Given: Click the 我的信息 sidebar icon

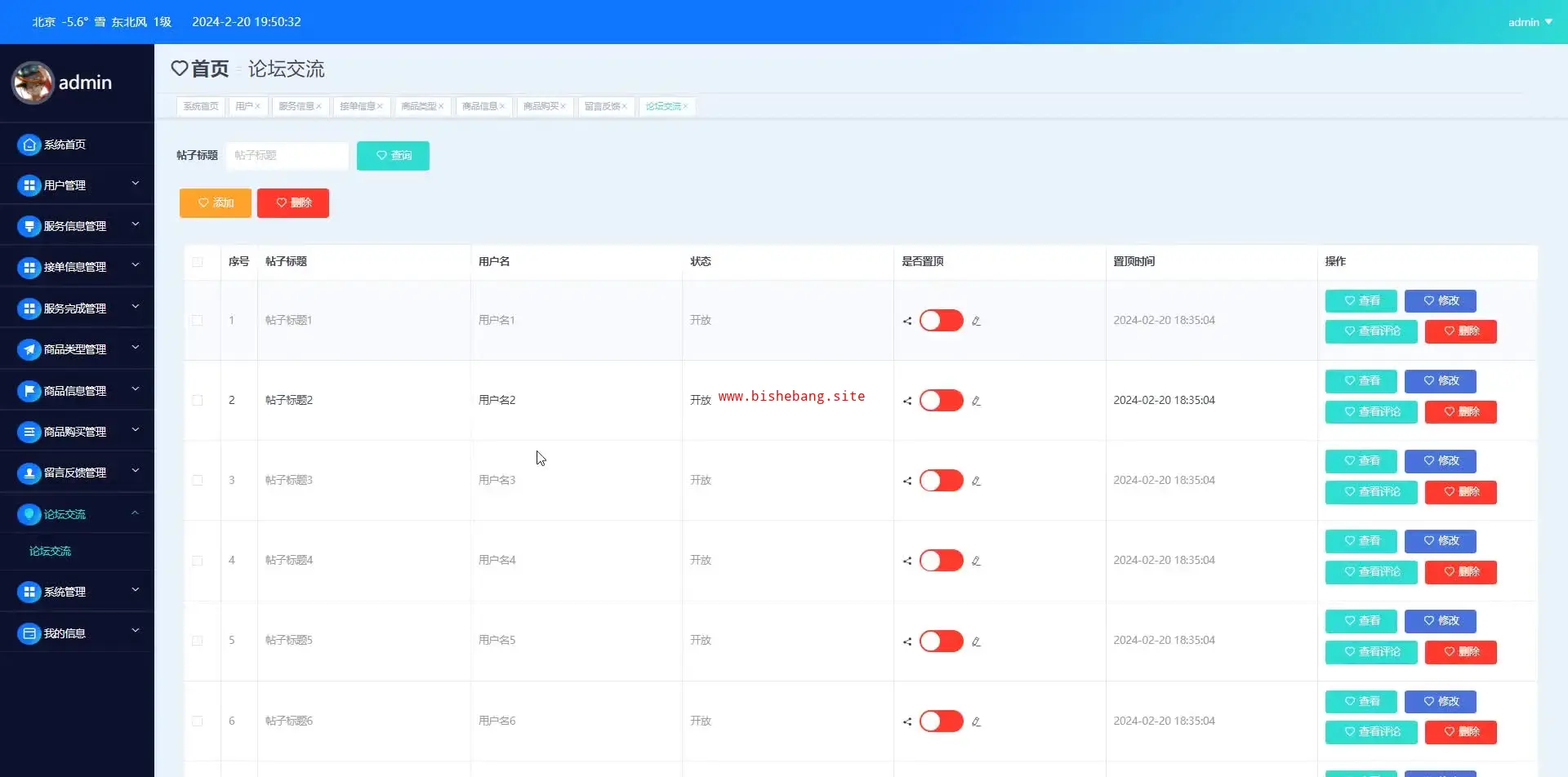Looking at the screenshot, I should click(29, 633).
